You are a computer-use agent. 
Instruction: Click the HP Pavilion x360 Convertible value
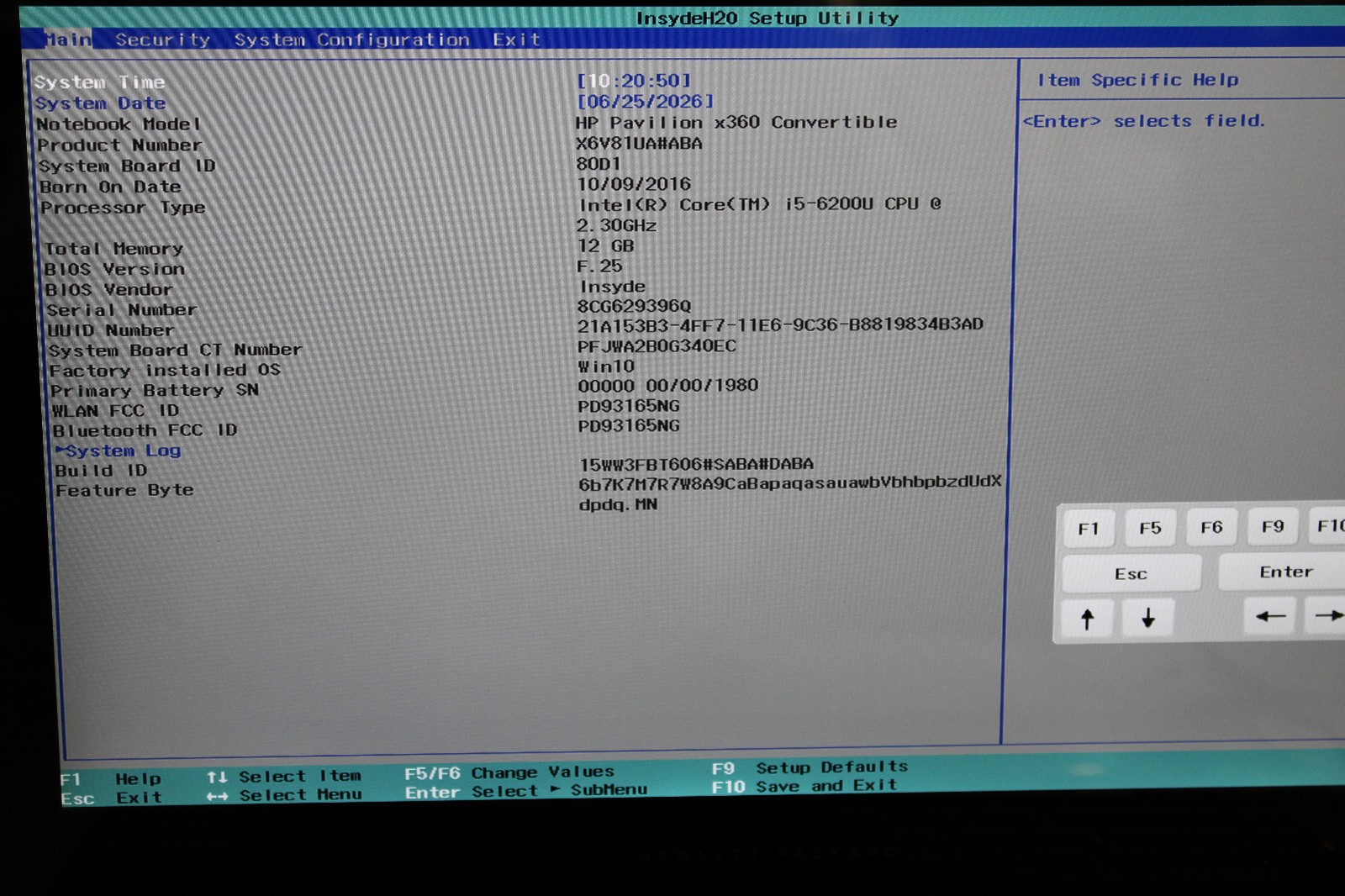click(736, 123)
